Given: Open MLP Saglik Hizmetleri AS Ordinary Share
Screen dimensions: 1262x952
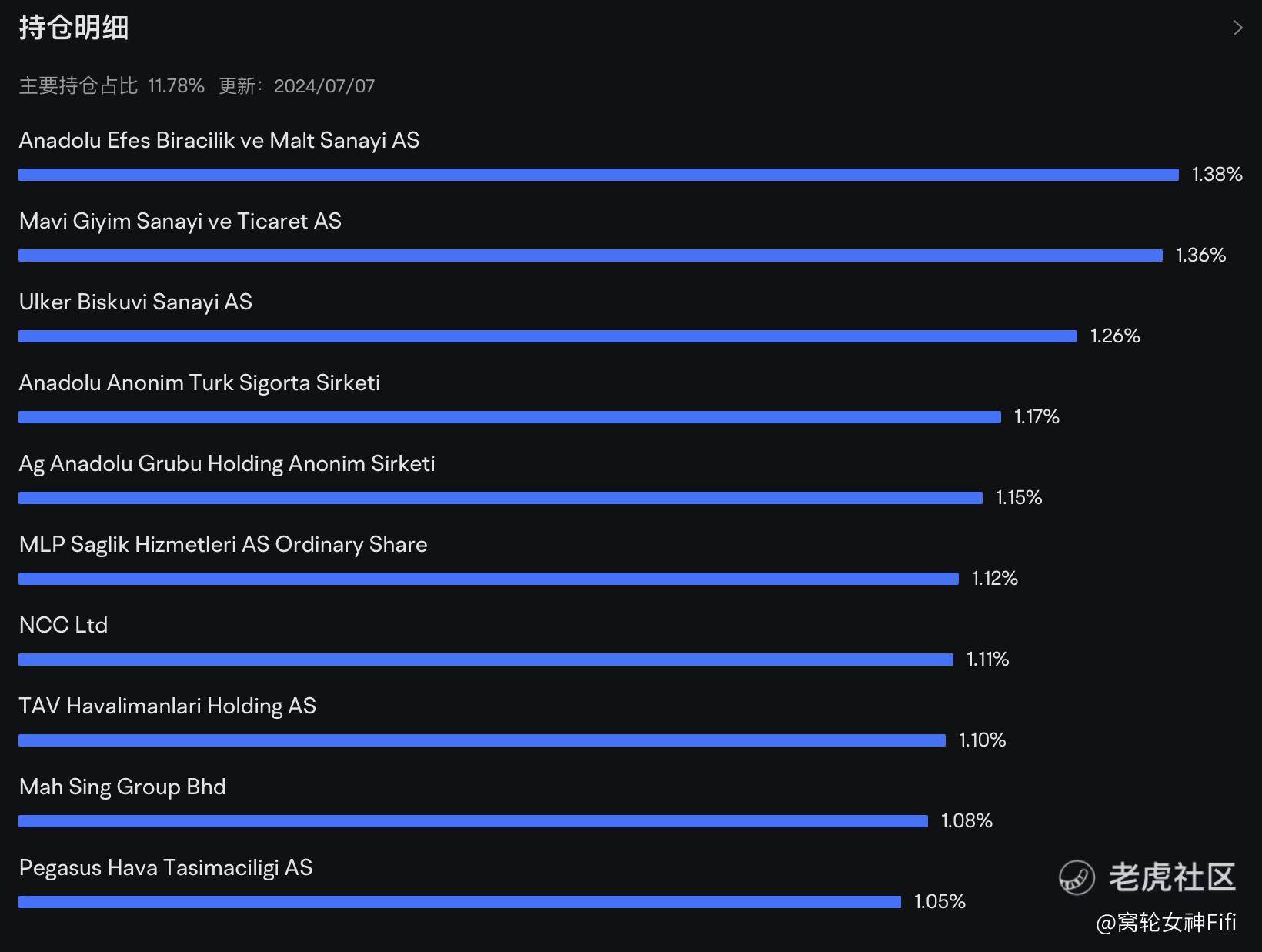Looking at the screenshot, I should pos(223,544).
